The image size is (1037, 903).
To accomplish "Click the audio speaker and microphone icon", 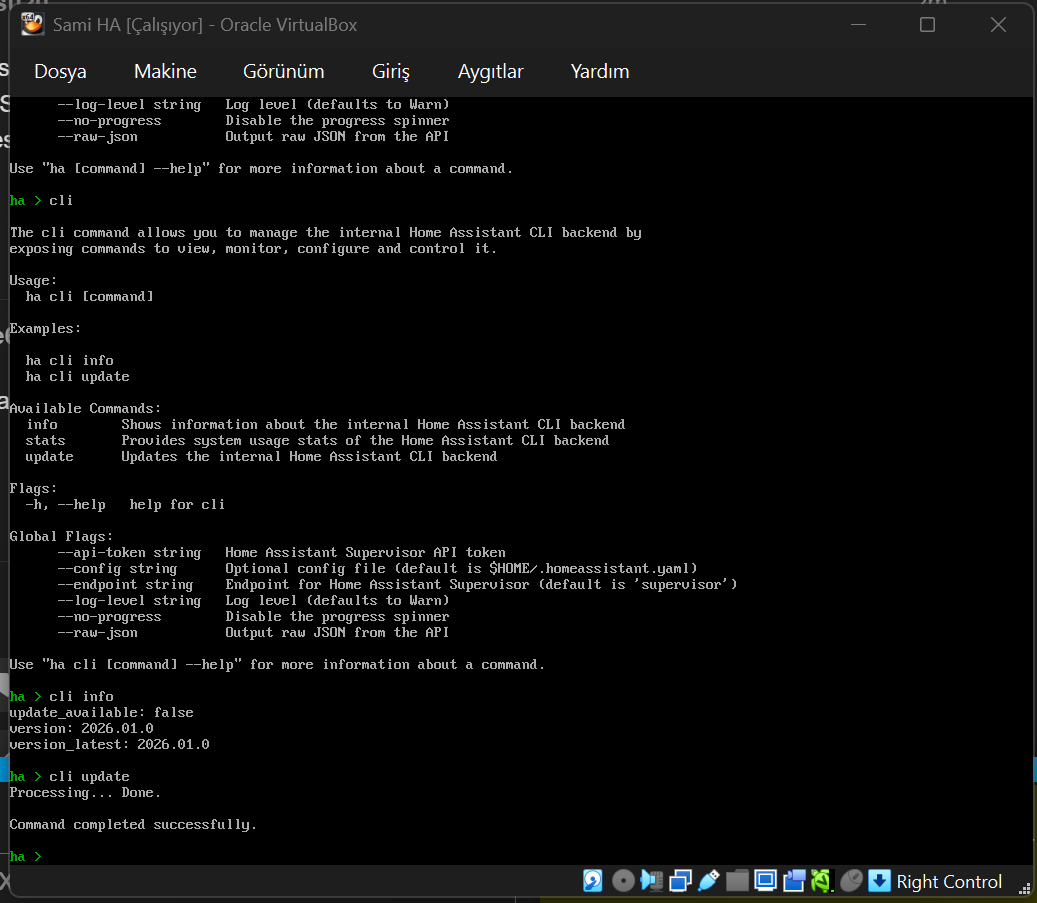I will pyautogui.click(x=651, y=881).
